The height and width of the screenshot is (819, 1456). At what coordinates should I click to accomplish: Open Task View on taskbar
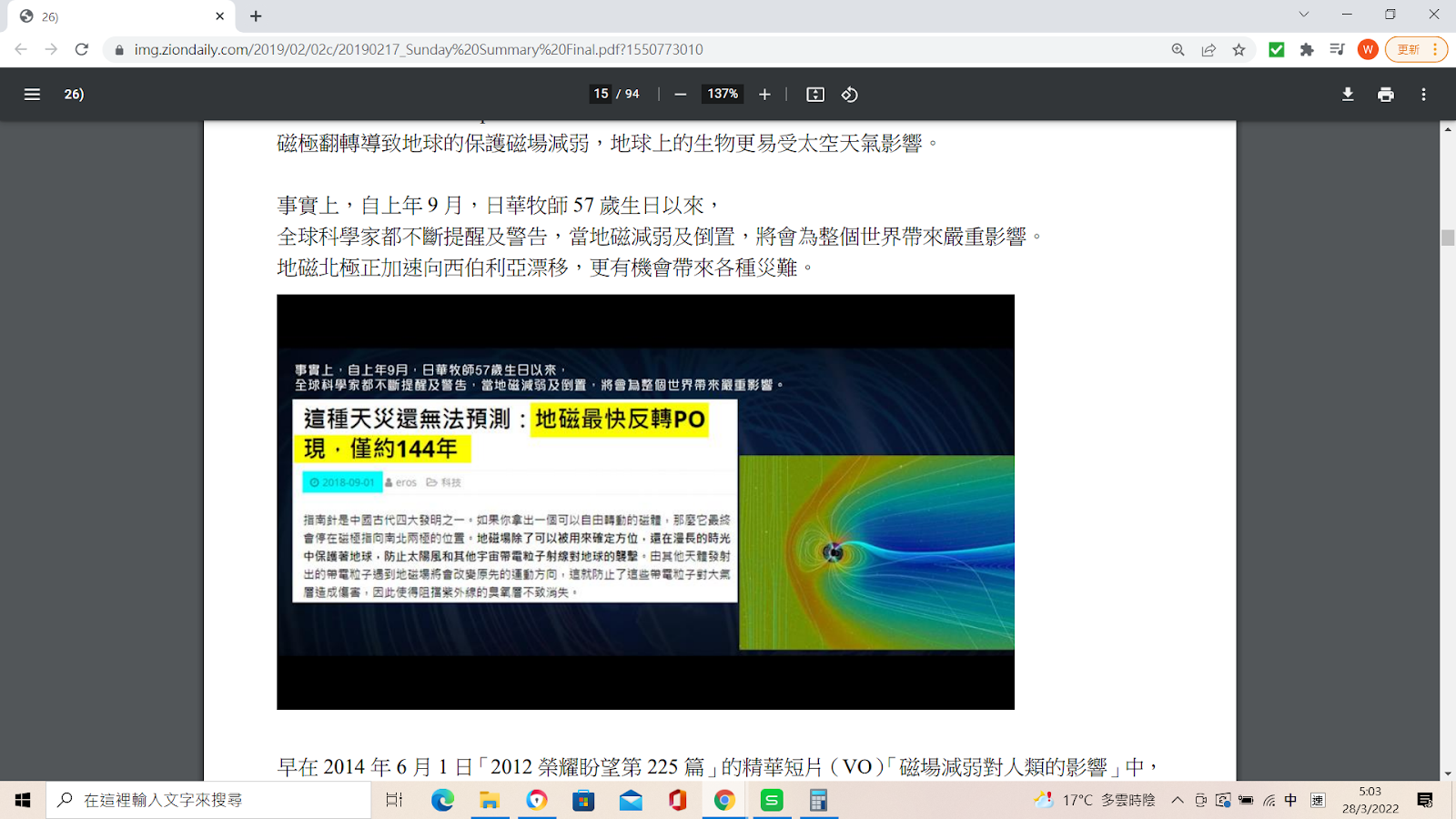point(394,800)
